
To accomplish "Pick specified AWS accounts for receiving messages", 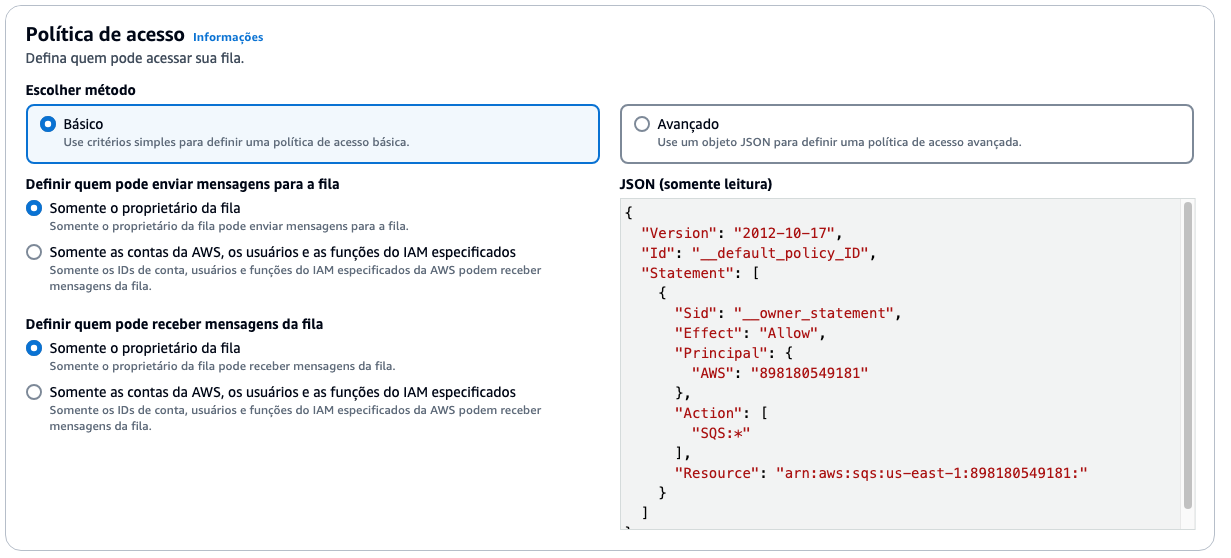I will click(35, 392).
